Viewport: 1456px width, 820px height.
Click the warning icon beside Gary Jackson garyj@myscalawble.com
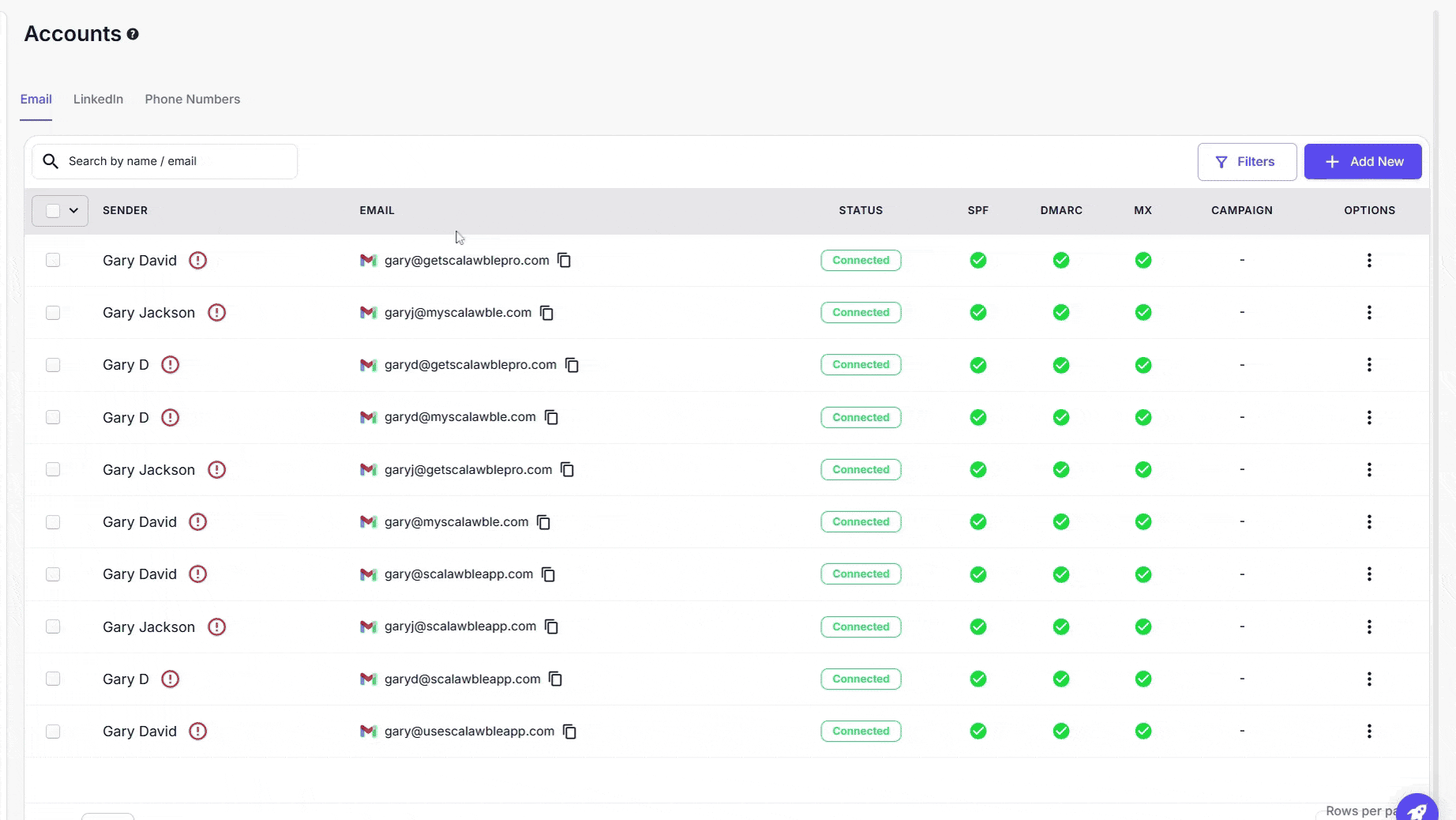(x=216, y=313)
